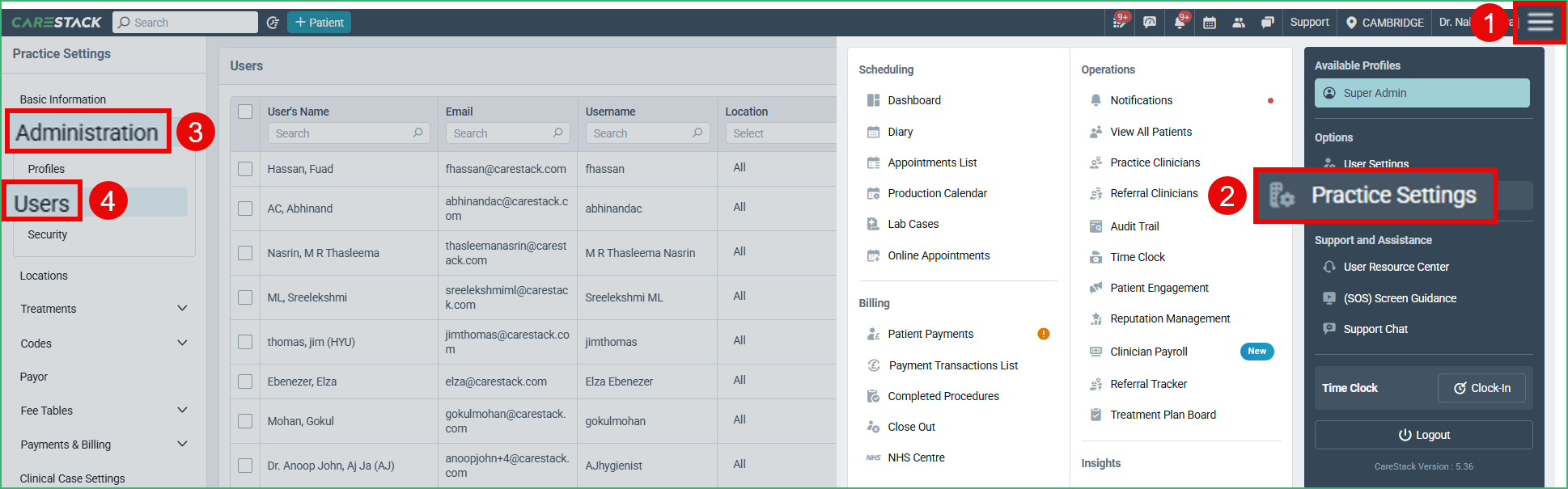Open the messages speech bubble icon

tap(1150, 23)
